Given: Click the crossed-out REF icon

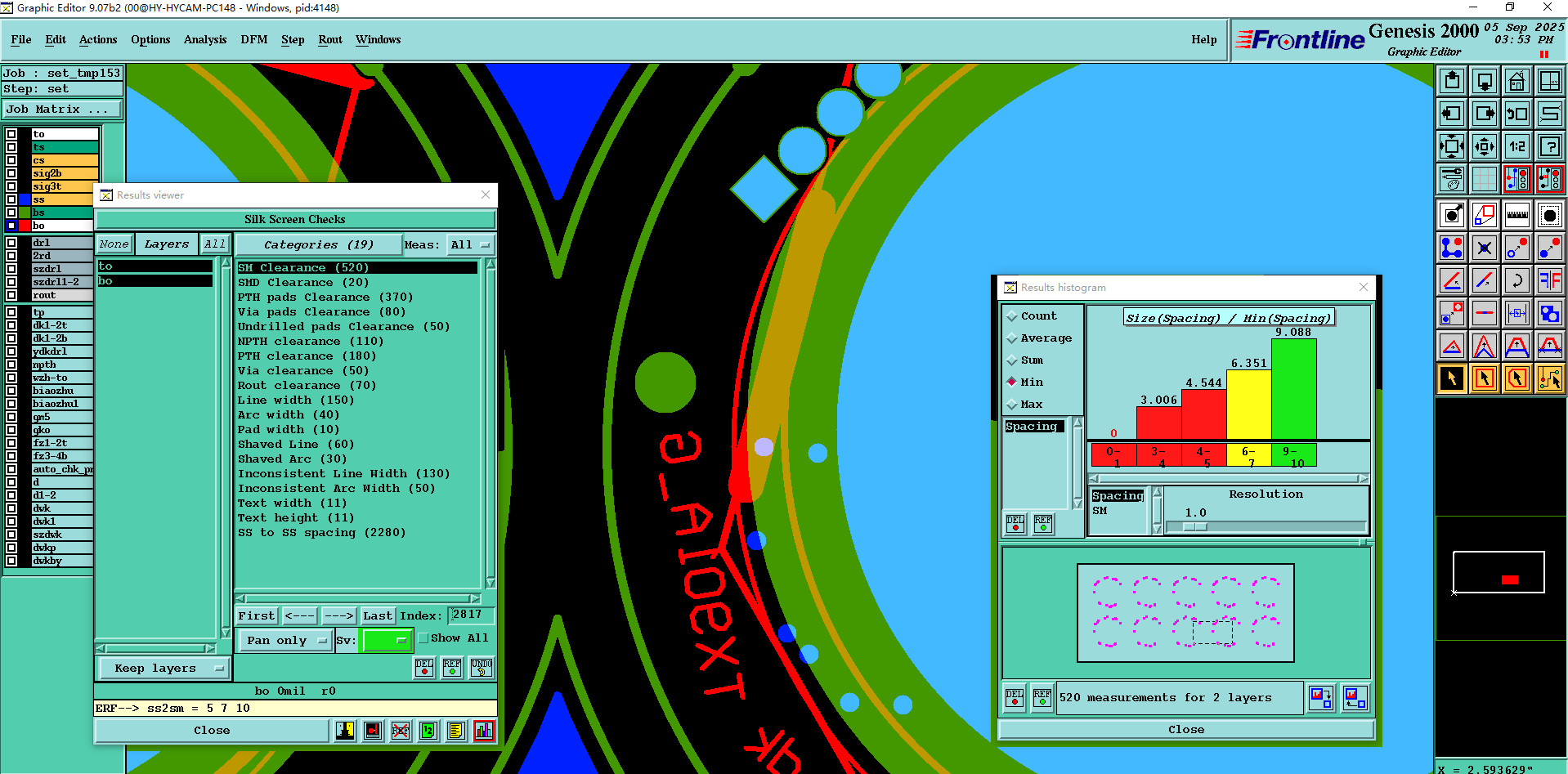Looking at the screenshot, I should [401, 731].
